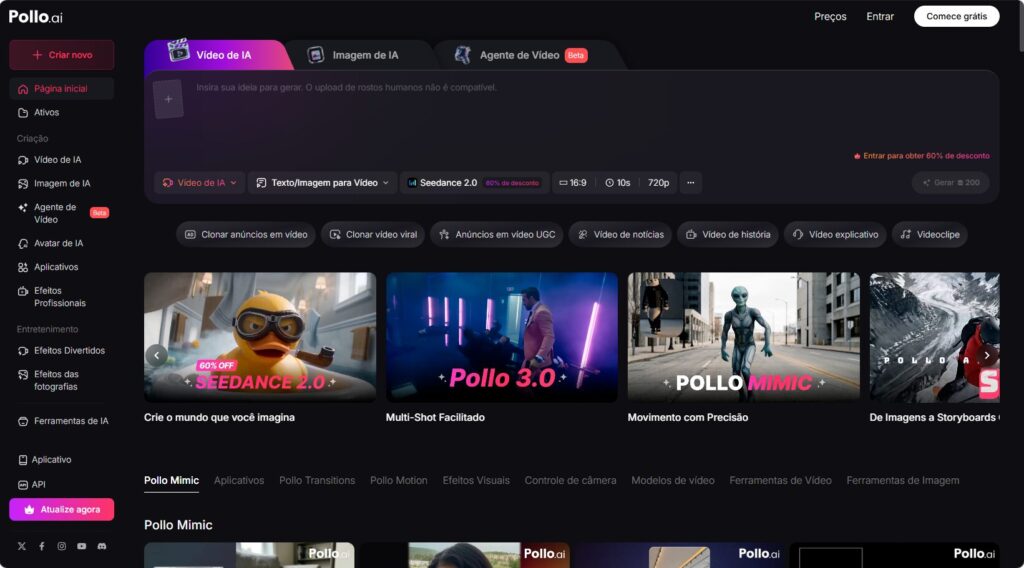Screen dimensions: 1024x568
Task: Click the Facebook icon in sidebar footer
Action: [42, 546]
